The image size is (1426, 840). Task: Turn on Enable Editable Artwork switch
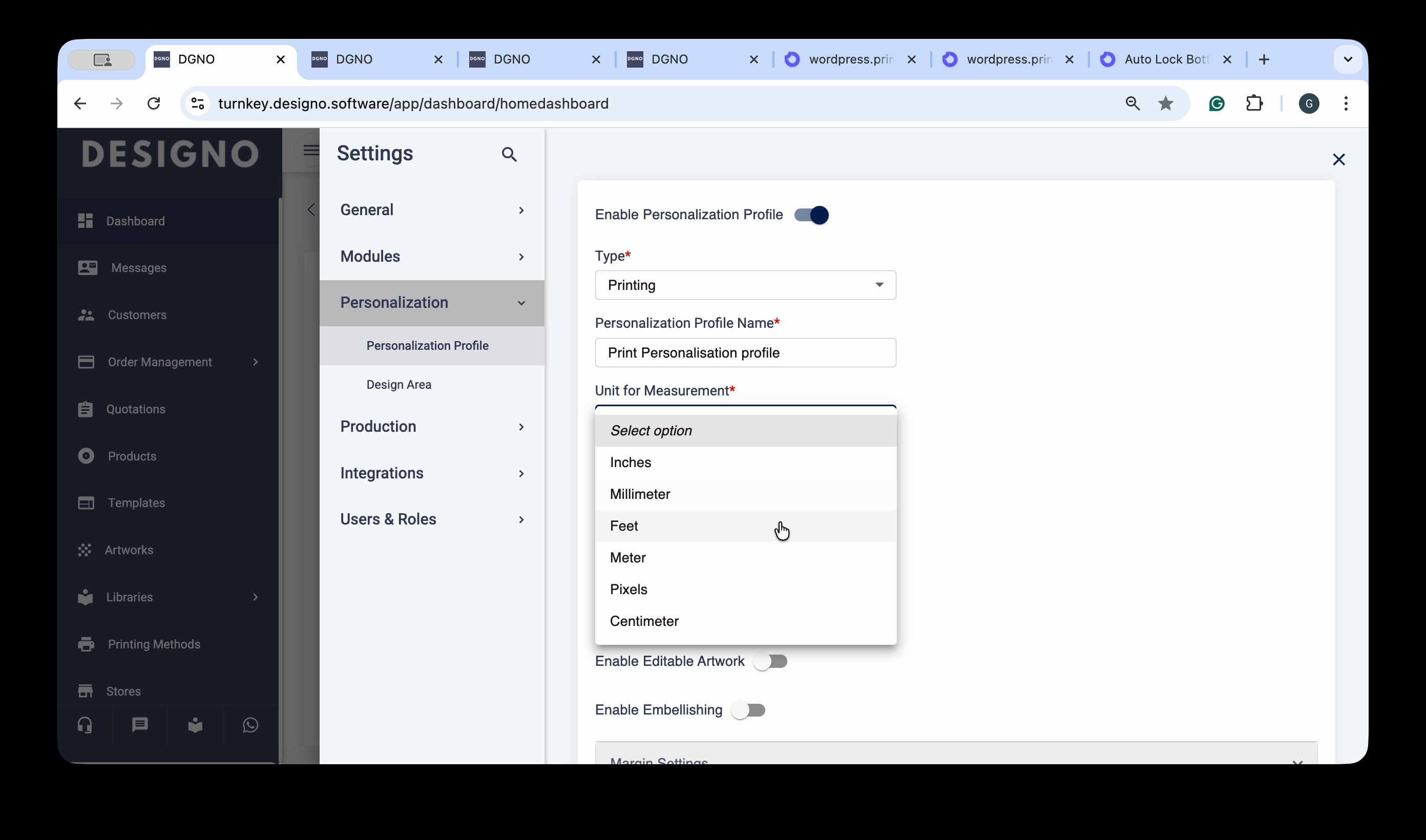click(770, 662)
